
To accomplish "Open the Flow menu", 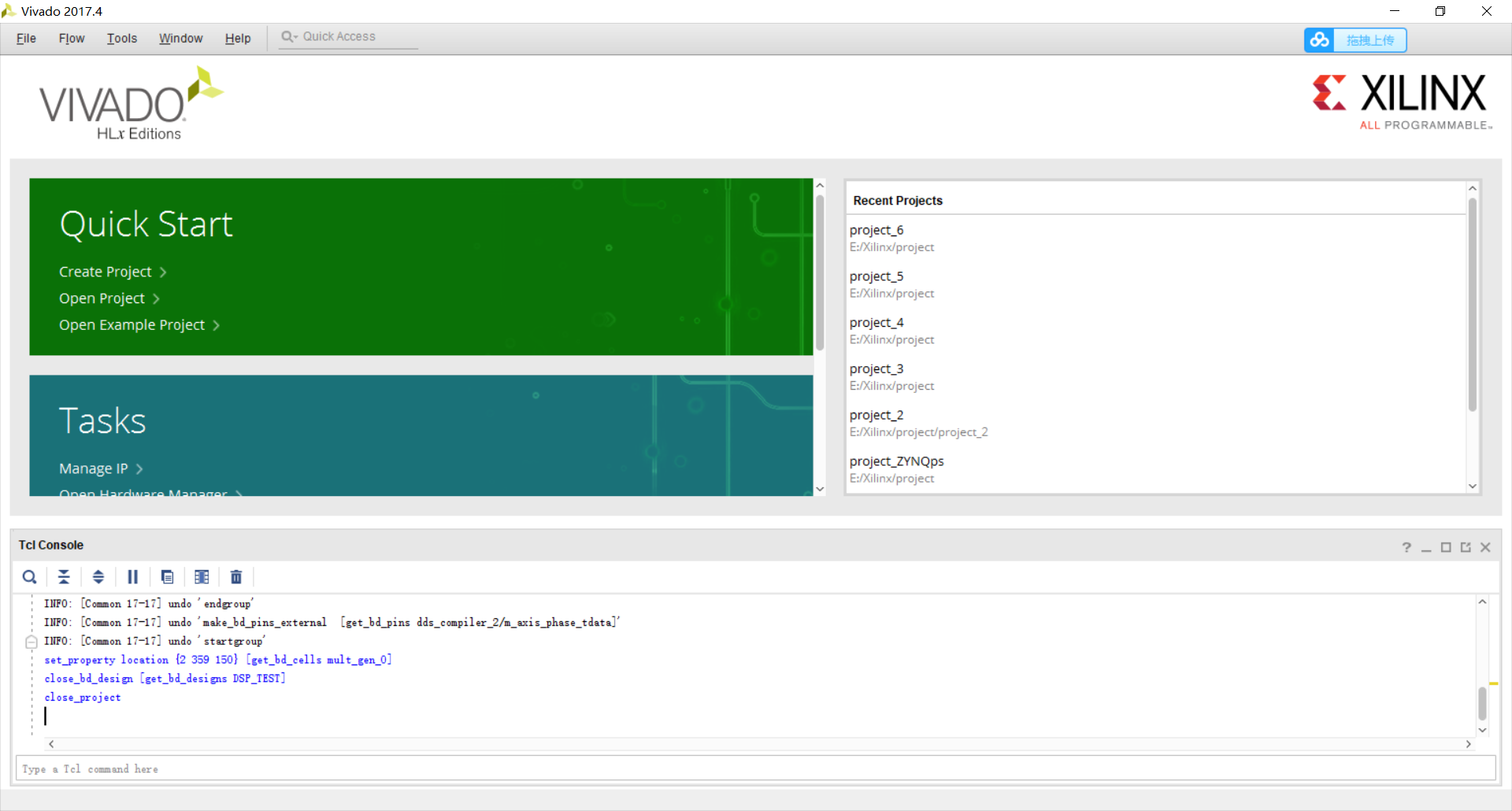I will 72,39.
